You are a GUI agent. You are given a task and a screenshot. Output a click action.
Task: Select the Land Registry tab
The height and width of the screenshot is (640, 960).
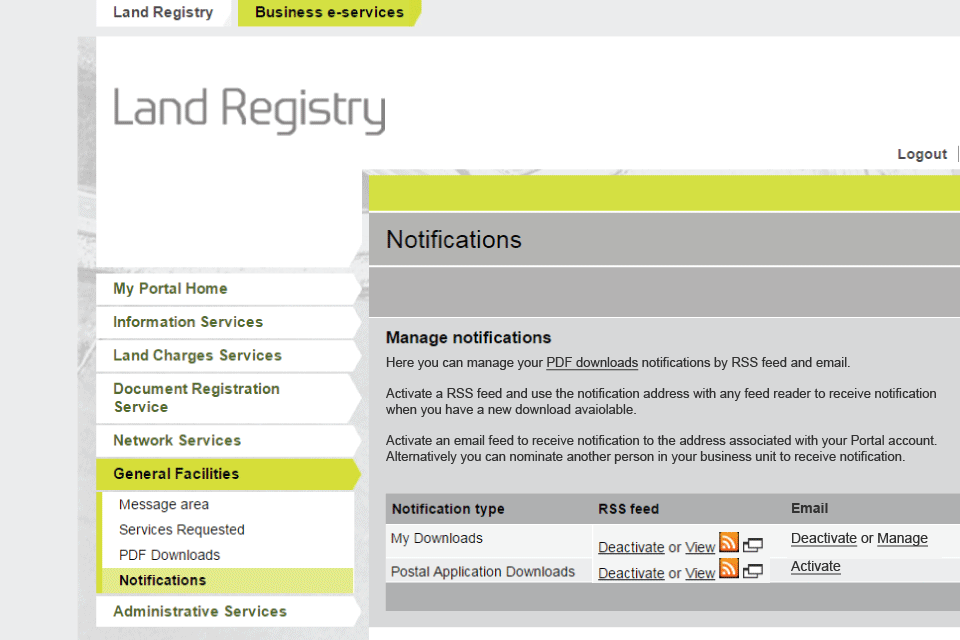[162, 12]
